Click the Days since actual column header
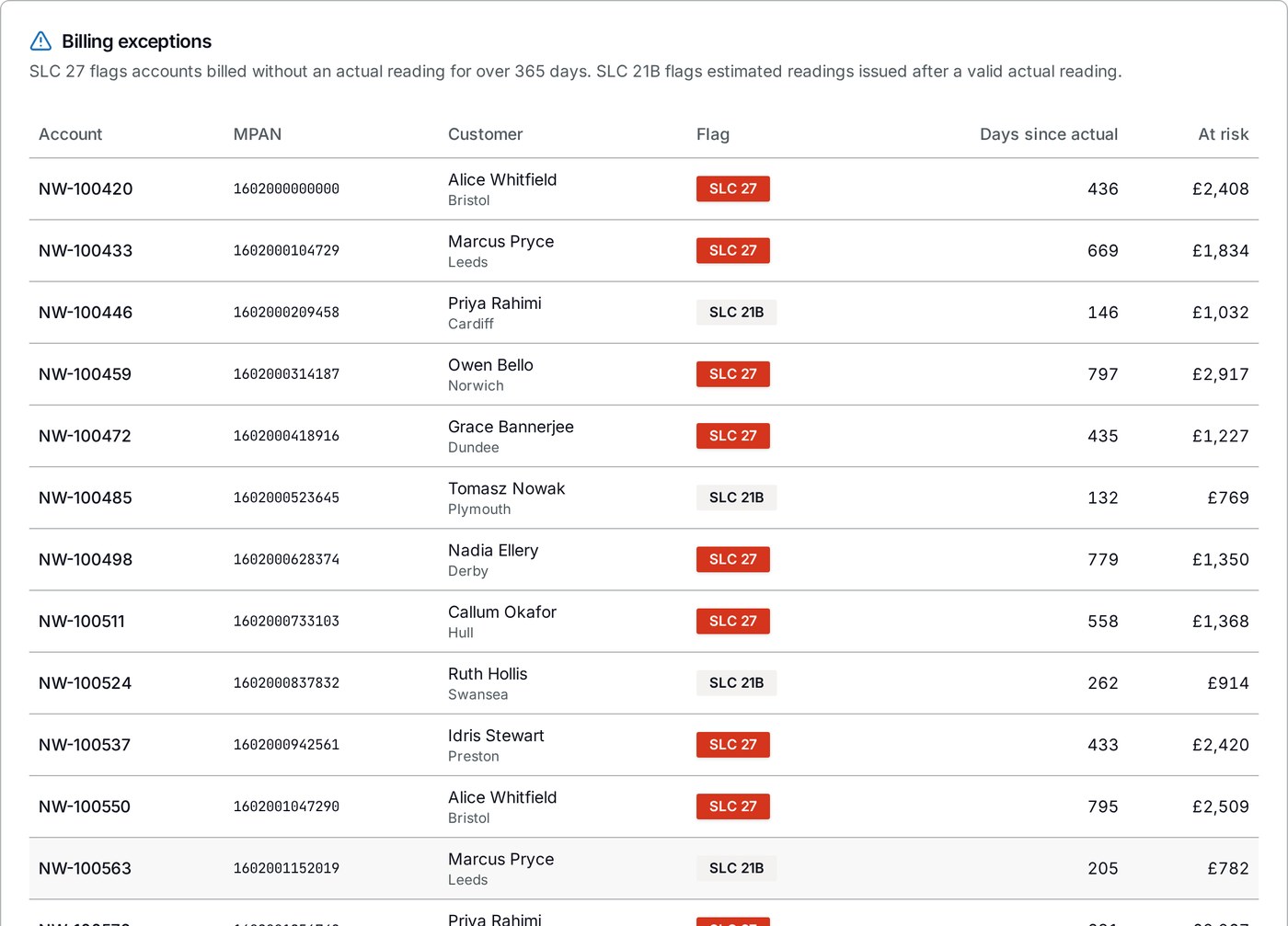This screenshot has width=1288, height=926. (x=1049, y=134)
